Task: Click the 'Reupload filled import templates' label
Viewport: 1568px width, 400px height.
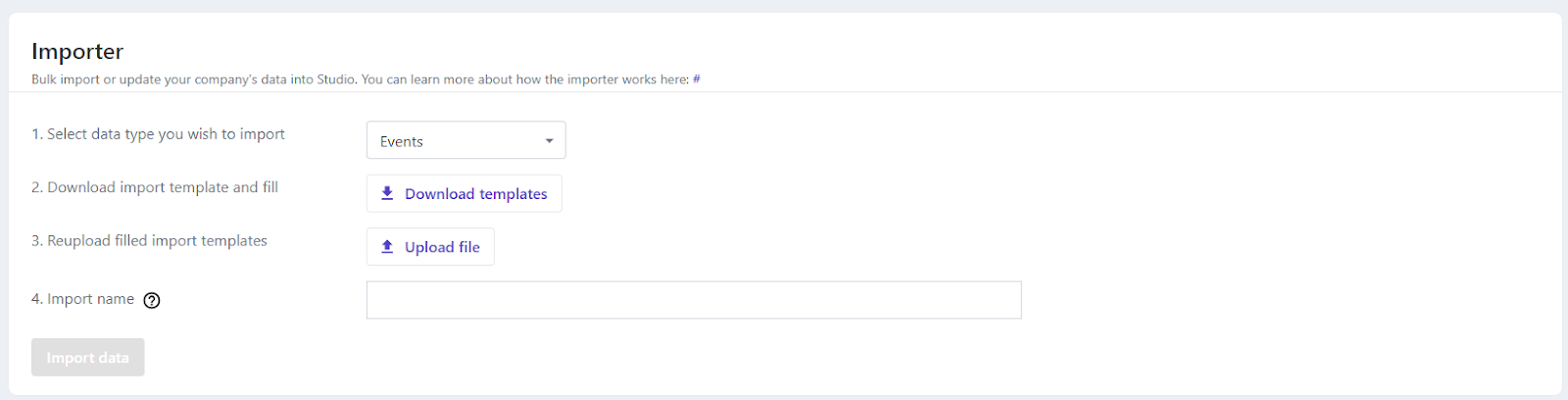Action: click(x=149, y=240)
